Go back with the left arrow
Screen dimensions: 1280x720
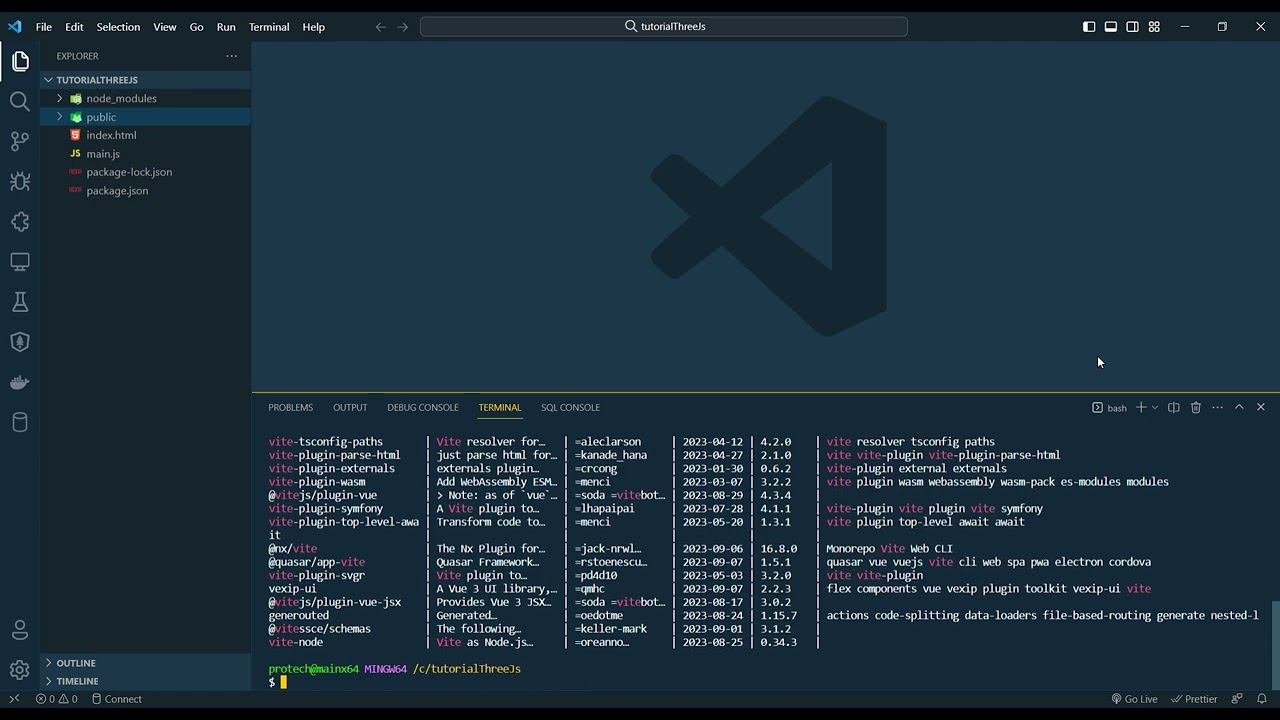coord(381,27)
